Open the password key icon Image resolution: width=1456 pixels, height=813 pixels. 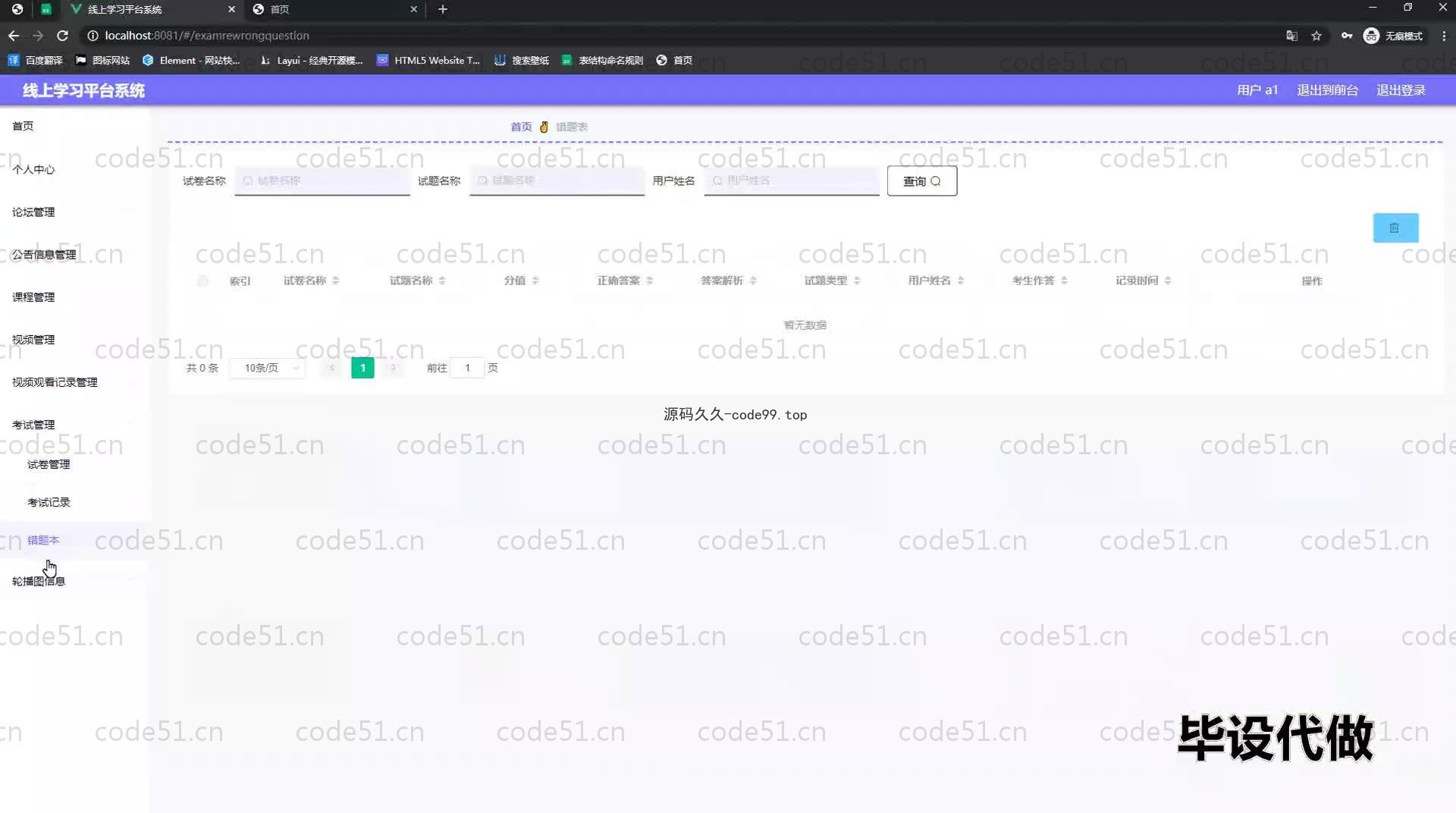pos(1347,36)
